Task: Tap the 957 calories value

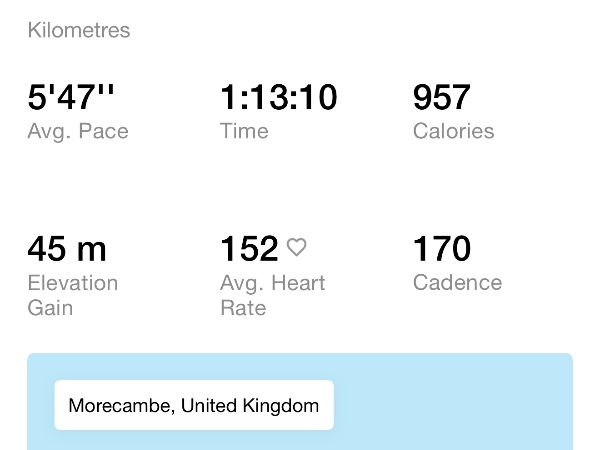Action: pyautogui.click(x=441, y=98)
